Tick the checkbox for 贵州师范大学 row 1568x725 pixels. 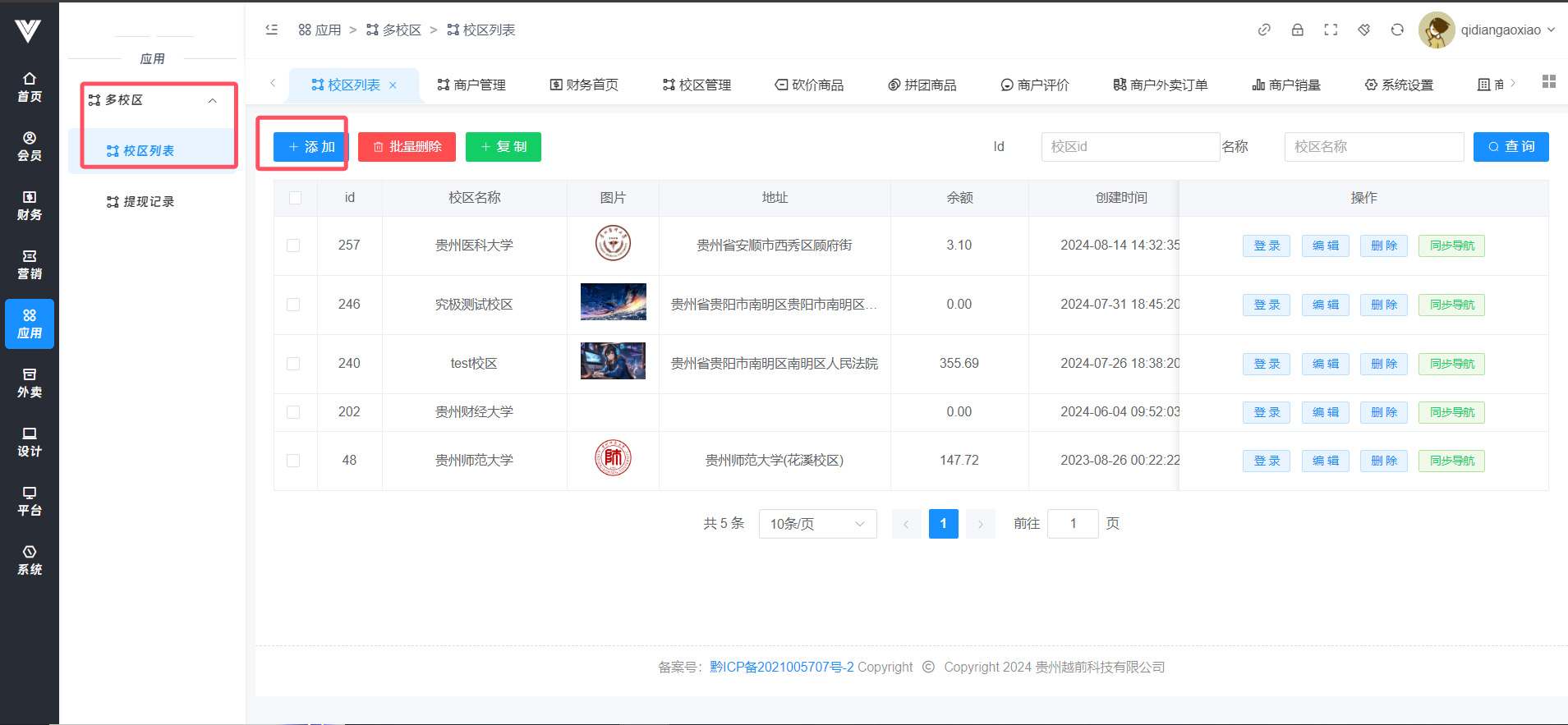[293, 461]
